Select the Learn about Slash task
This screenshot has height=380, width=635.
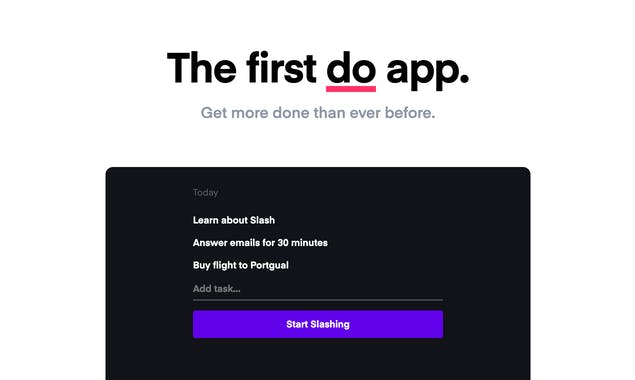click(x=234, y=220)
